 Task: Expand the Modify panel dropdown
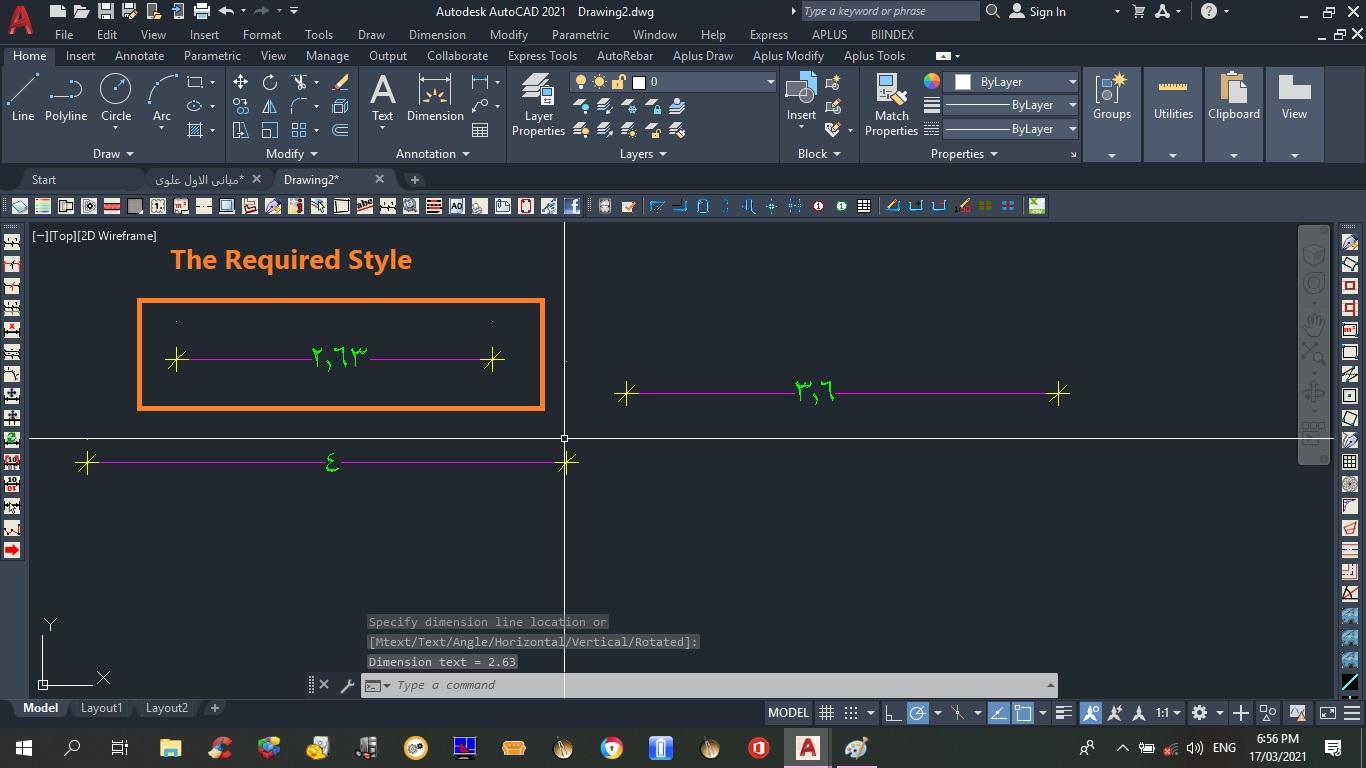pyautogui.click(x=291, y=154)
